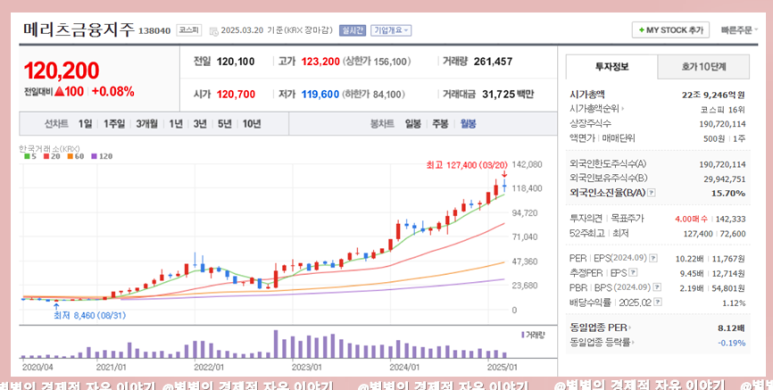Open the 동일업종 PER link arrow
The image size is (773, 390).
[x=630, y=327]
